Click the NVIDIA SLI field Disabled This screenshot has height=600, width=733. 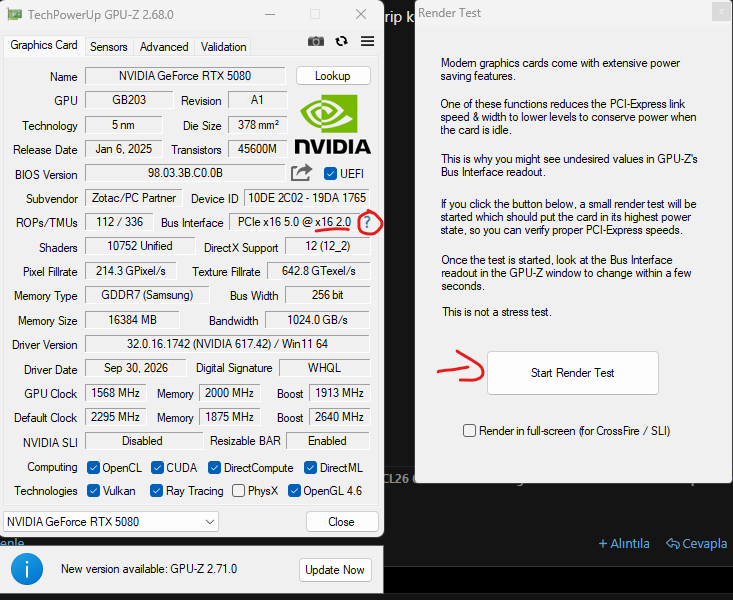(x=142, y=441)
